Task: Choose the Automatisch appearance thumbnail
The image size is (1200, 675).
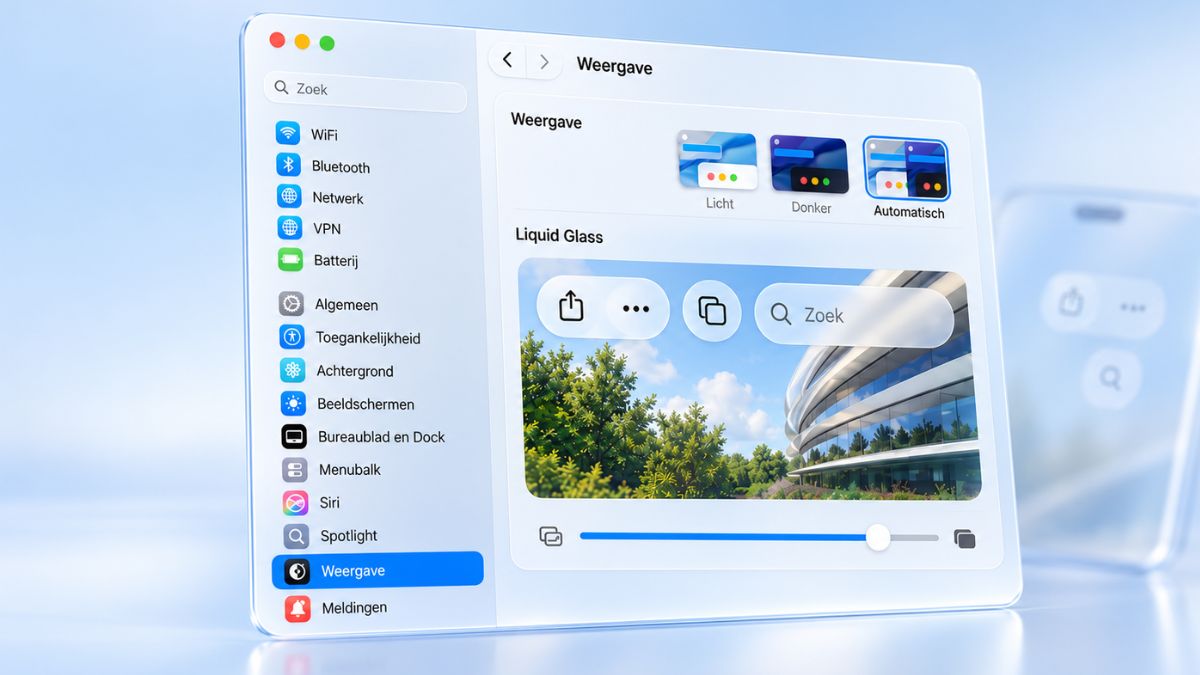Action: point(906,170)
